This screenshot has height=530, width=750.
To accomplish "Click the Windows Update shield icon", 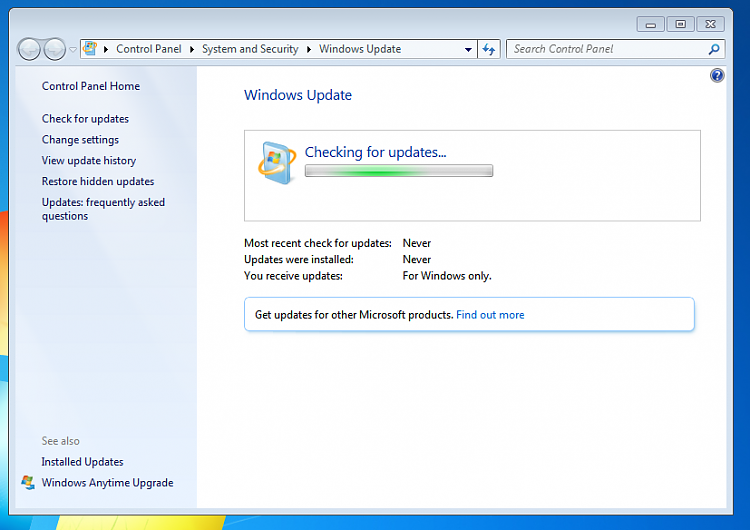I will click(276, 163).
